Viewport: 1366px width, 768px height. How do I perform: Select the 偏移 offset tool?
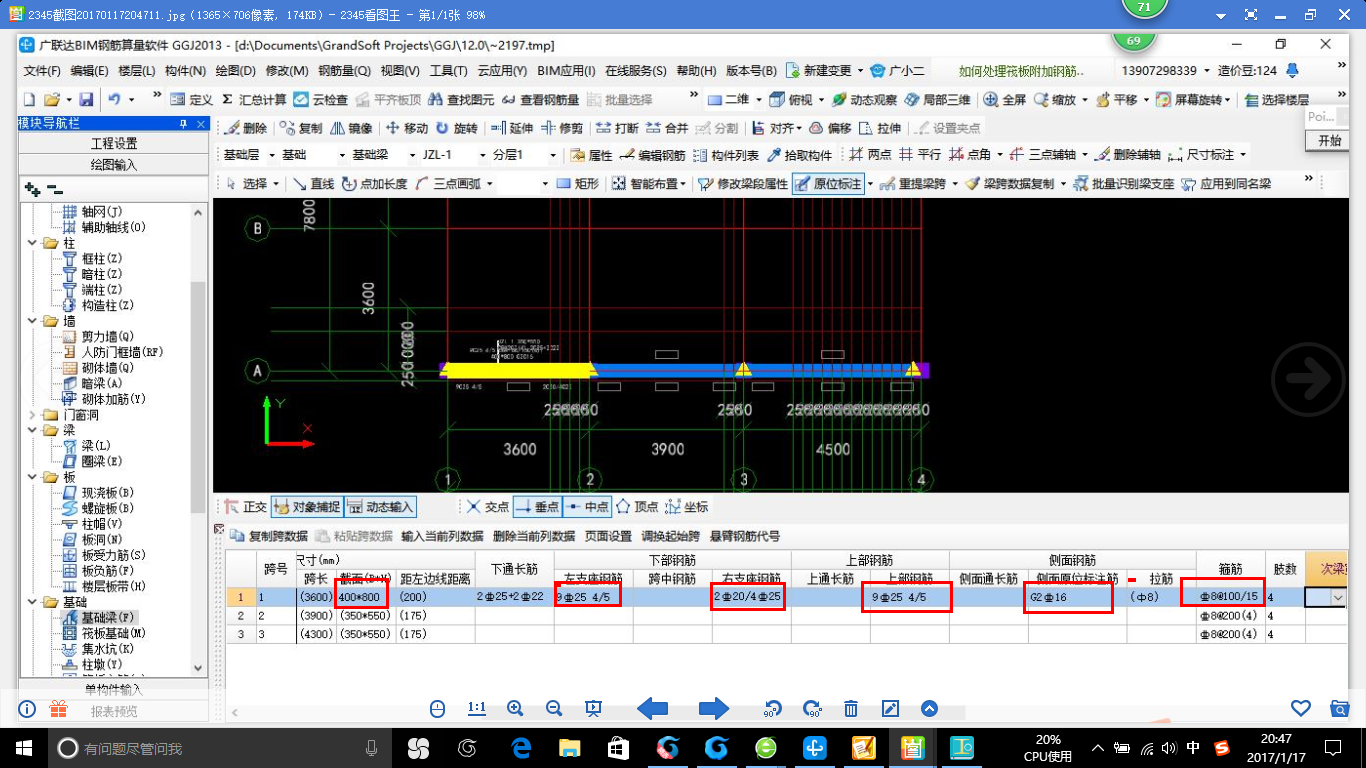tap(830, 128)
